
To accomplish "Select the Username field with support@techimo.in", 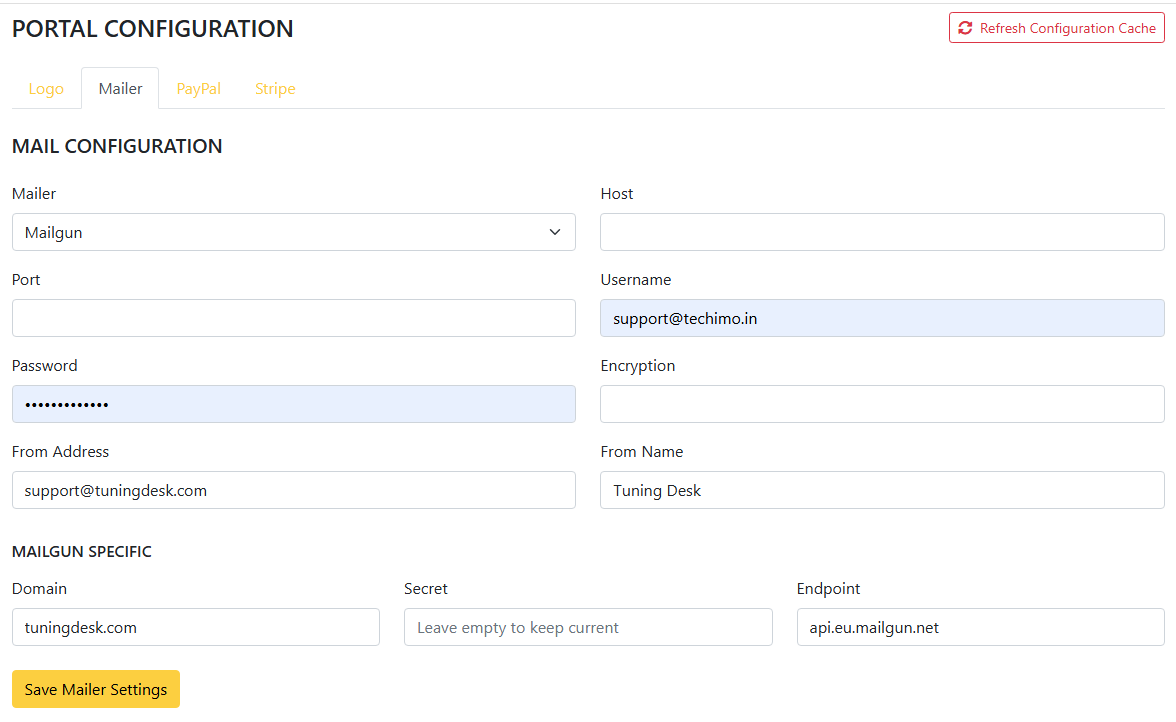I will pos(882,318).
